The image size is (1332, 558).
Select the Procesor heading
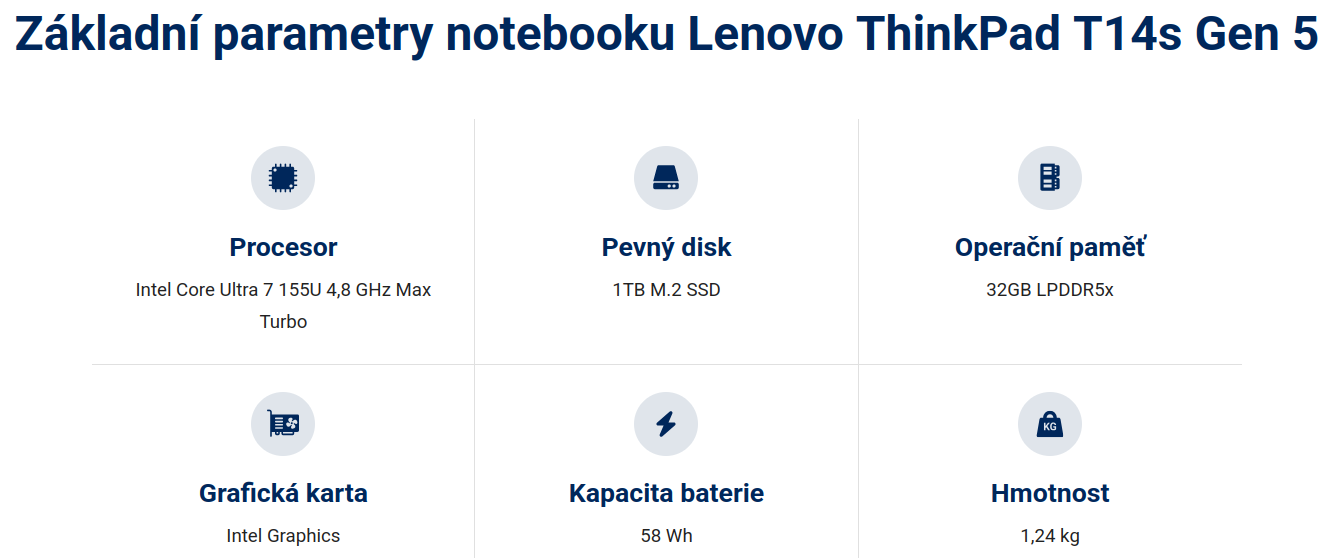click(283, 247)
